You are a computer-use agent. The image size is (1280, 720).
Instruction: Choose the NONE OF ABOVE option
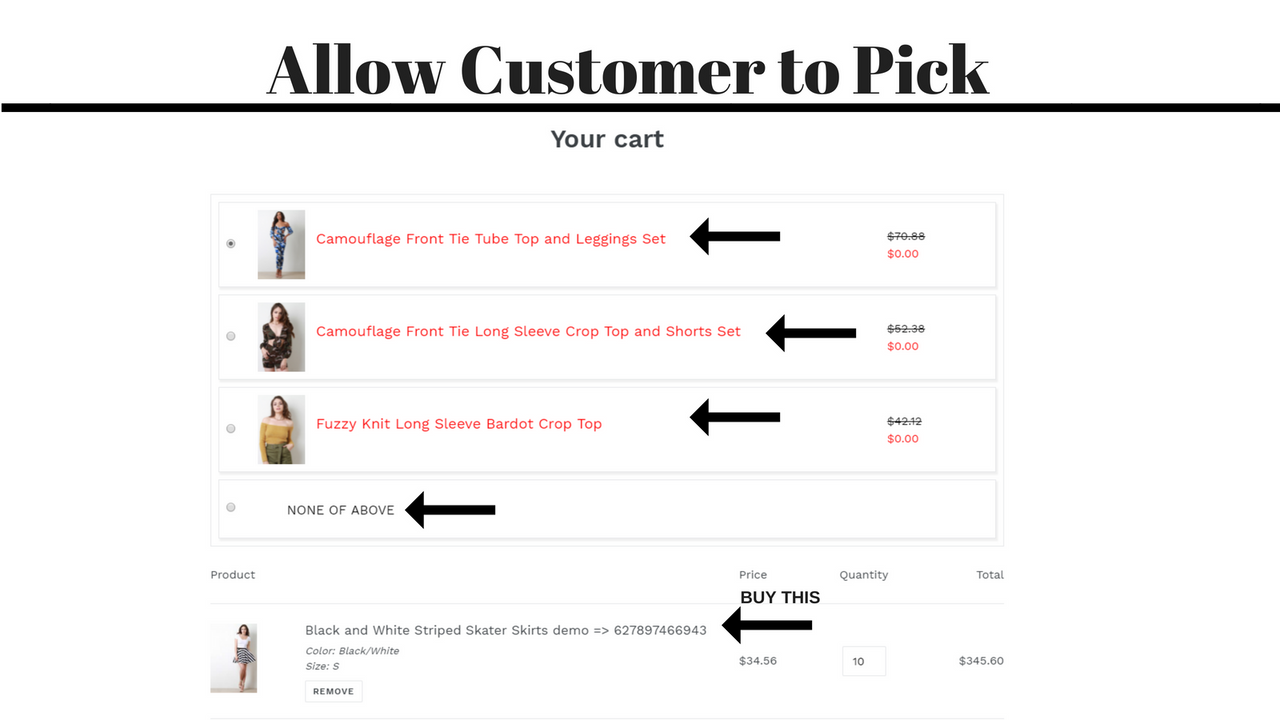tap(231, 507)
